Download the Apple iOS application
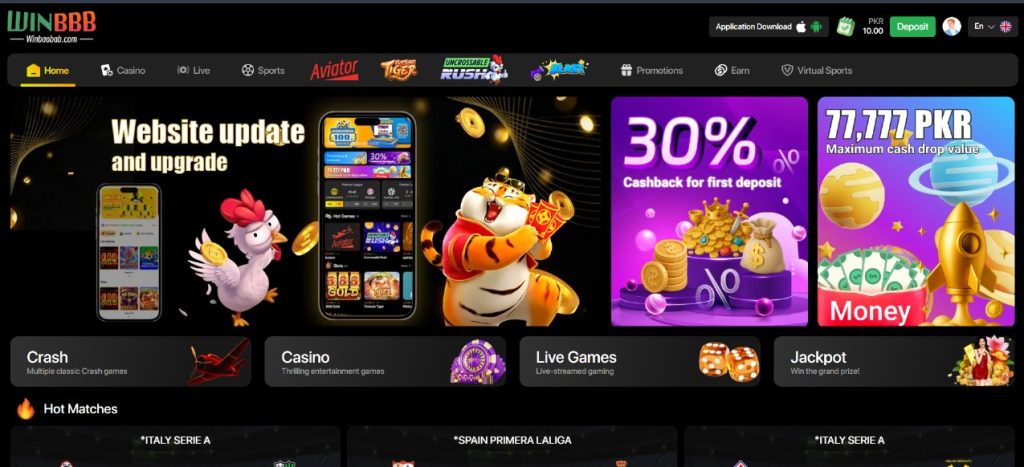The height and width of the screenshot is (467, 1024). (x=801, y=27)
